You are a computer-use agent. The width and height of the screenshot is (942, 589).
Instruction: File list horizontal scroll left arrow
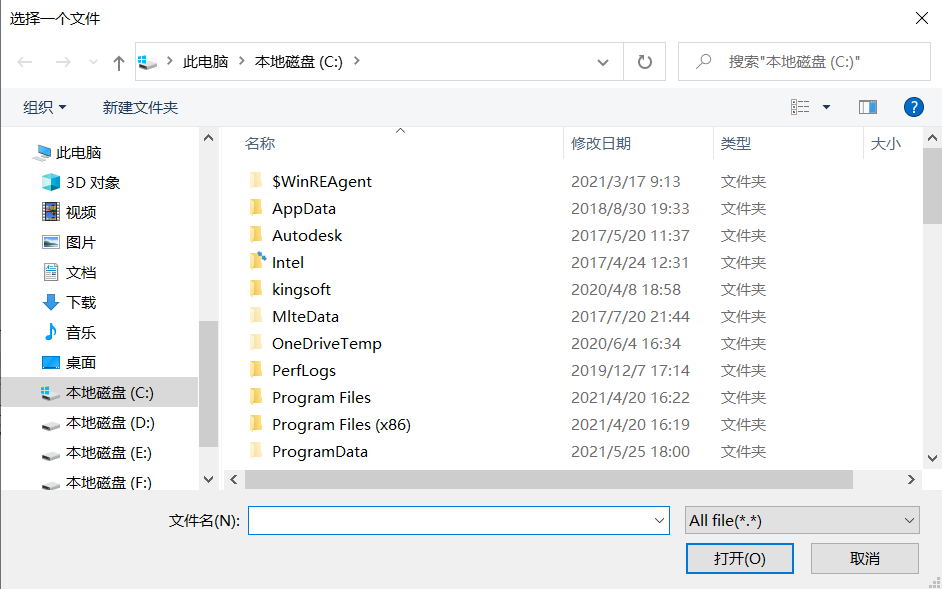(x=234, y=480)
